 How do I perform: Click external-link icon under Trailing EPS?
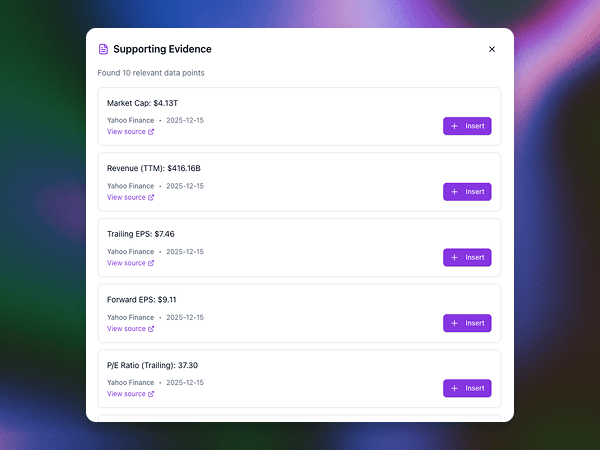(151, 263)
